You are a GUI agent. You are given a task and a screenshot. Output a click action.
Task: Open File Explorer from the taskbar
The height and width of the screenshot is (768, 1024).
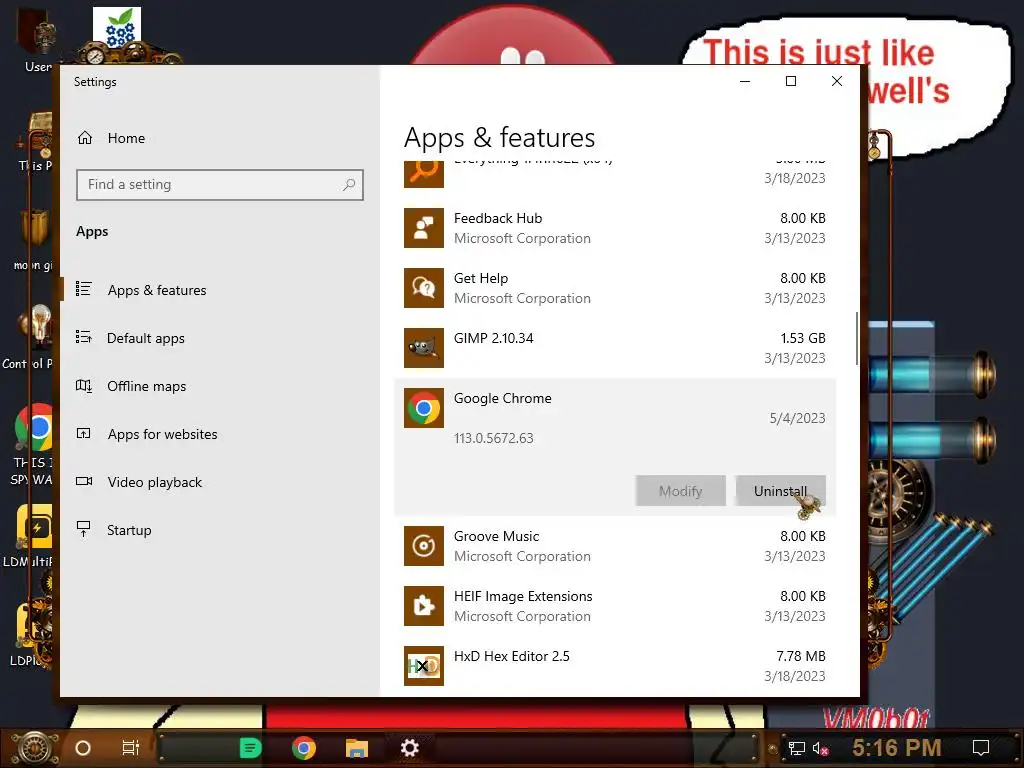[357, 748]
